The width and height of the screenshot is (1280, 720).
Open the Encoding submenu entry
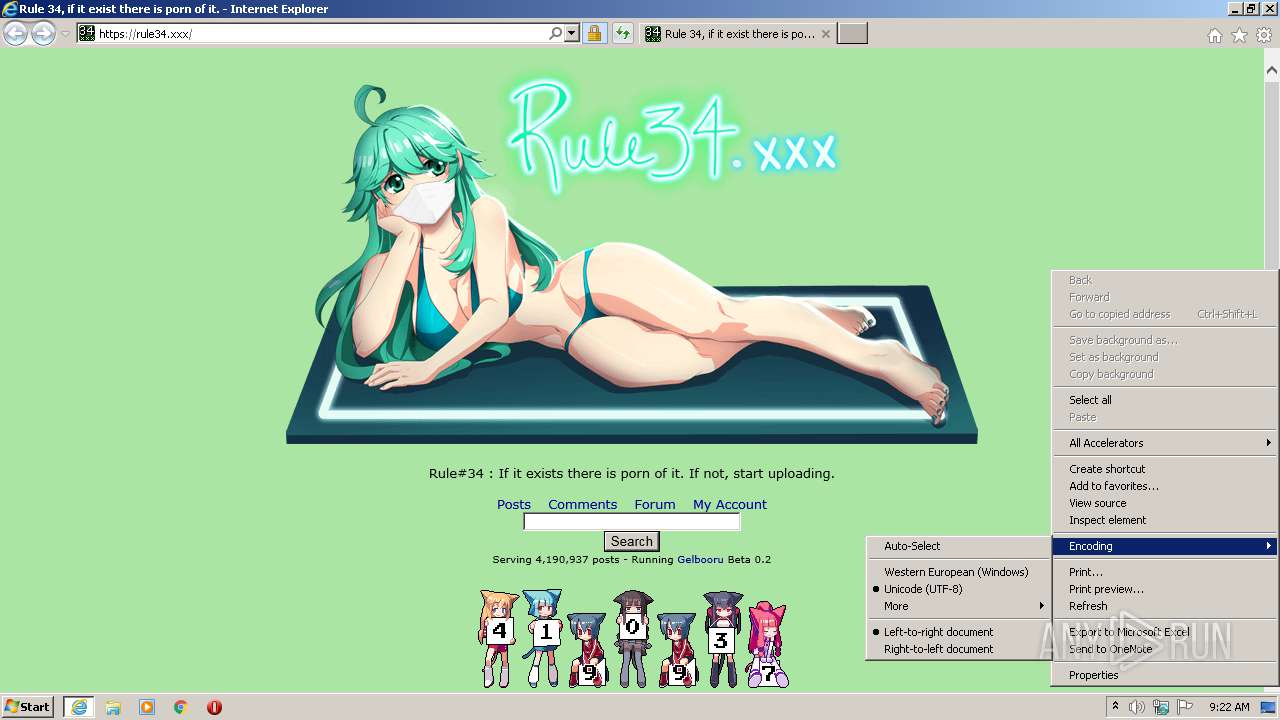pos(1165,546)
